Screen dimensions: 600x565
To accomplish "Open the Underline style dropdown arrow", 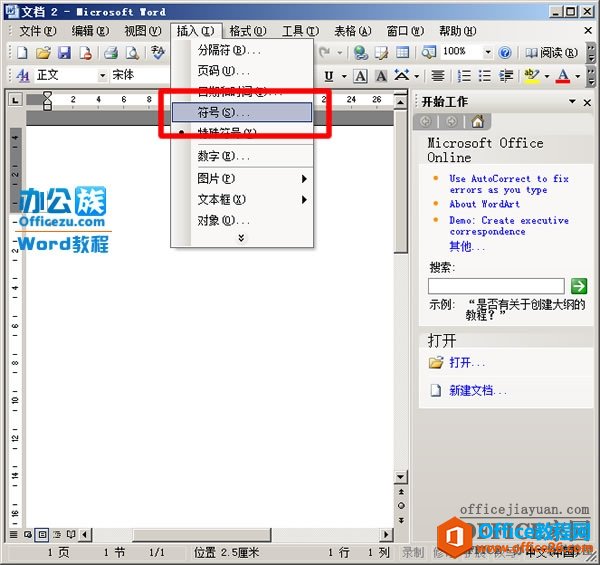I will 344,76.
